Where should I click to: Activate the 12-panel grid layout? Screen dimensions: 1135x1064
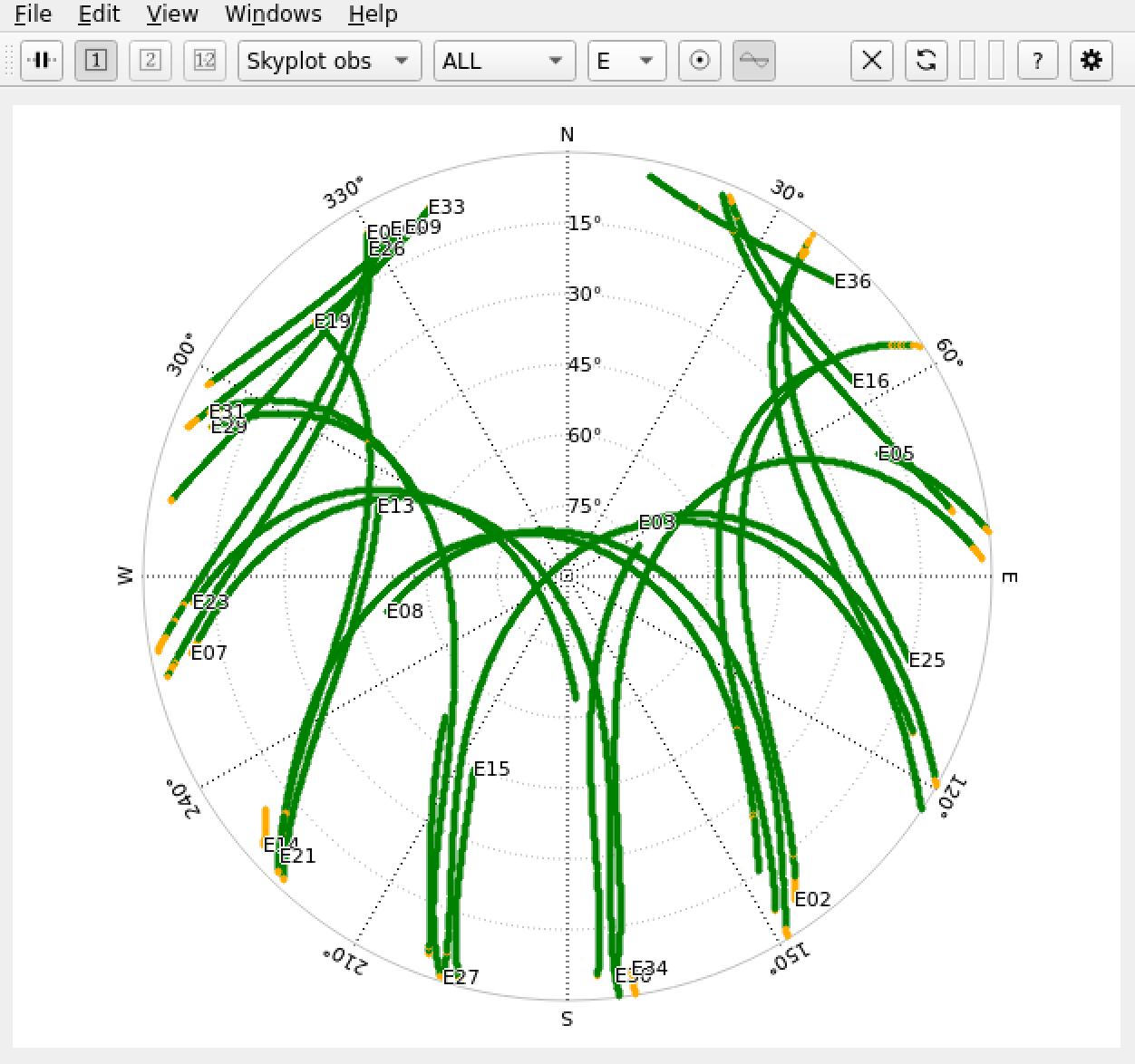pos(204,61)
